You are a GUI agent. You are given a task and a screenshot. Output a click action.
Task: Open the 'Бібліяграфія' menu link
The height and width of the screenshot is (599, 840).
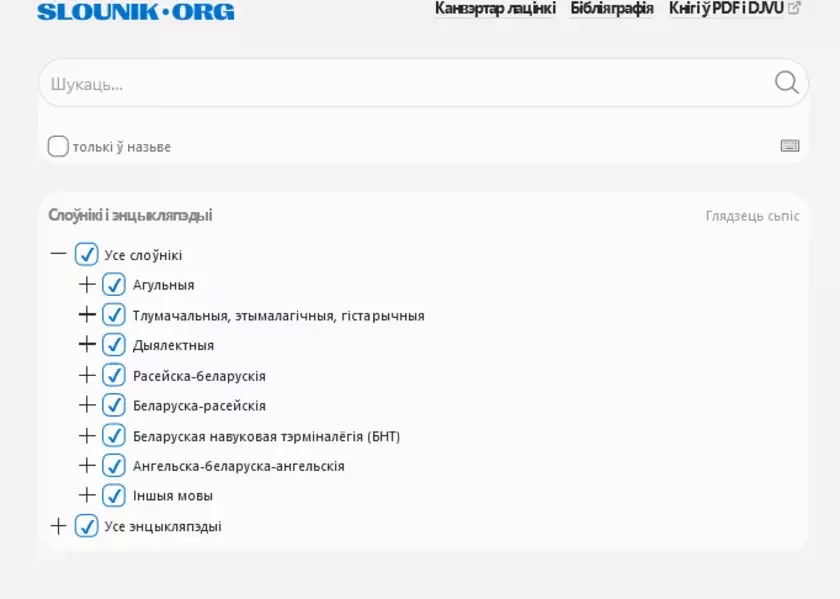[611, 9]
